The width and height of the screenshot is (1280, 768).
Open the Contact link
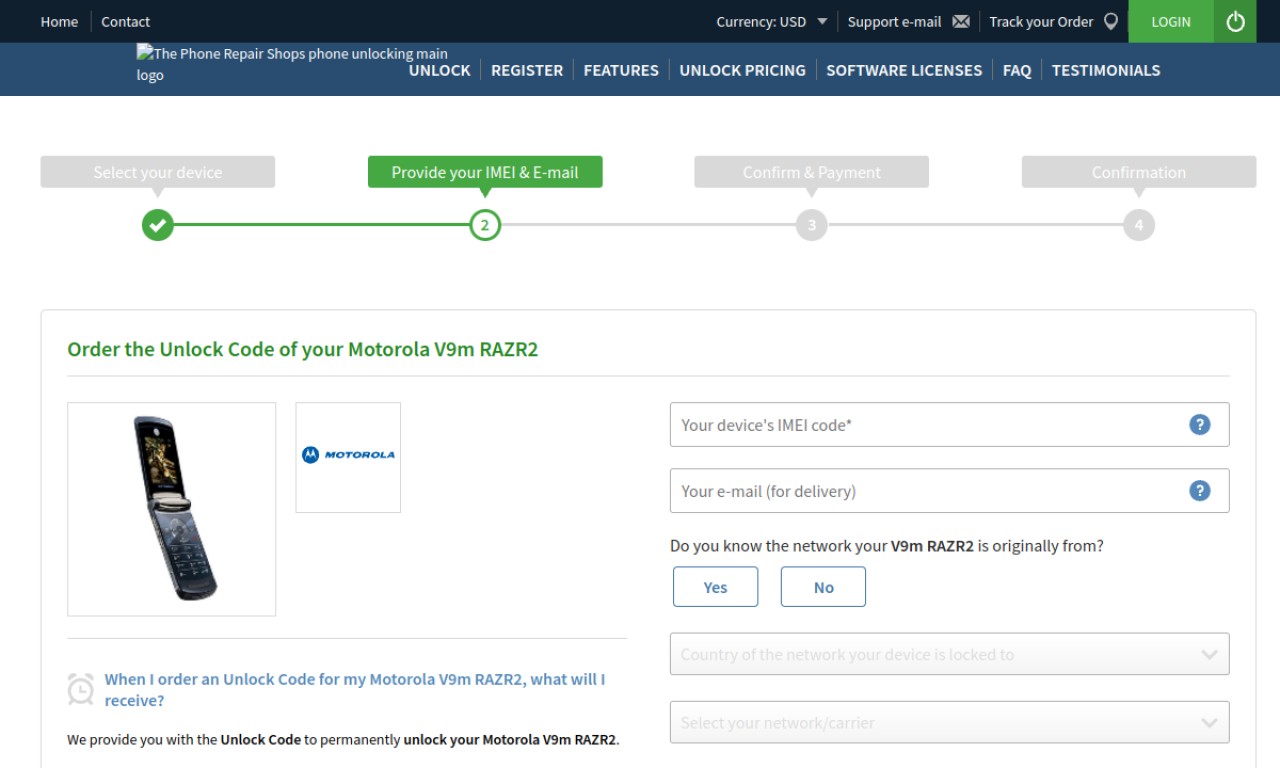coord(126,21)
